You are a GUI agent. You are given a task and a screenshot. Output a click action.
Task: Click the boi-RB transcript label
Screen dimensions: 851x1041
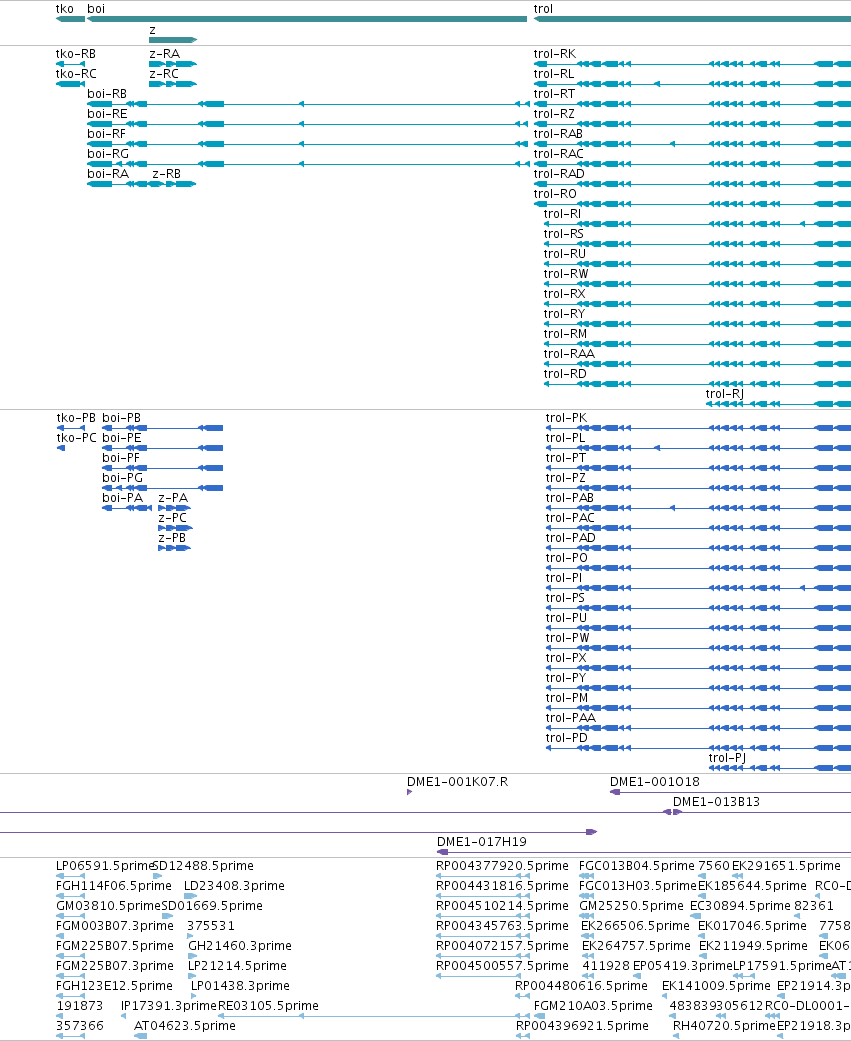106,94
